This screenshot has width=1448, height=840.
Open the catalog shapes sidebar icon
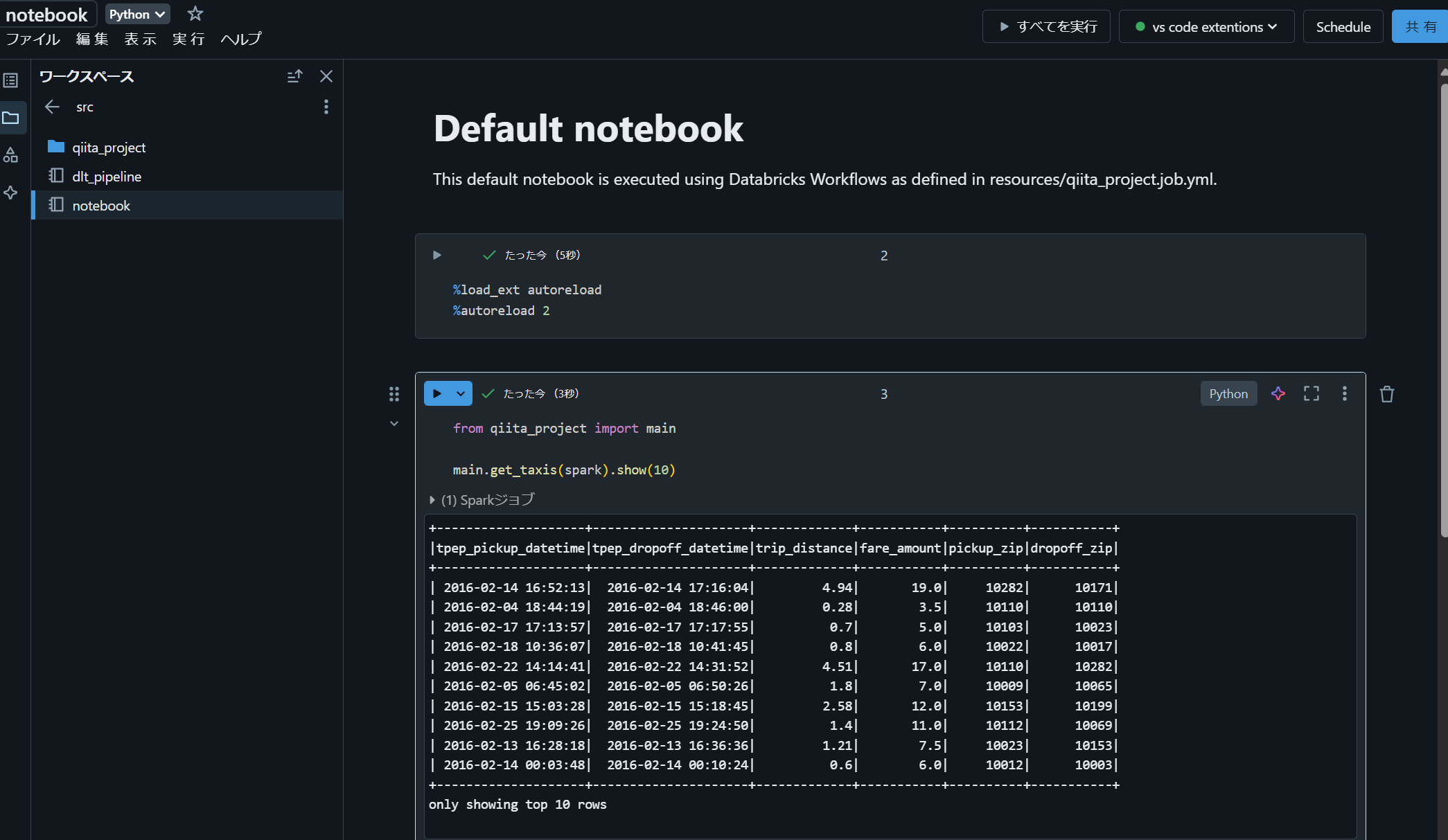point(10,155)
